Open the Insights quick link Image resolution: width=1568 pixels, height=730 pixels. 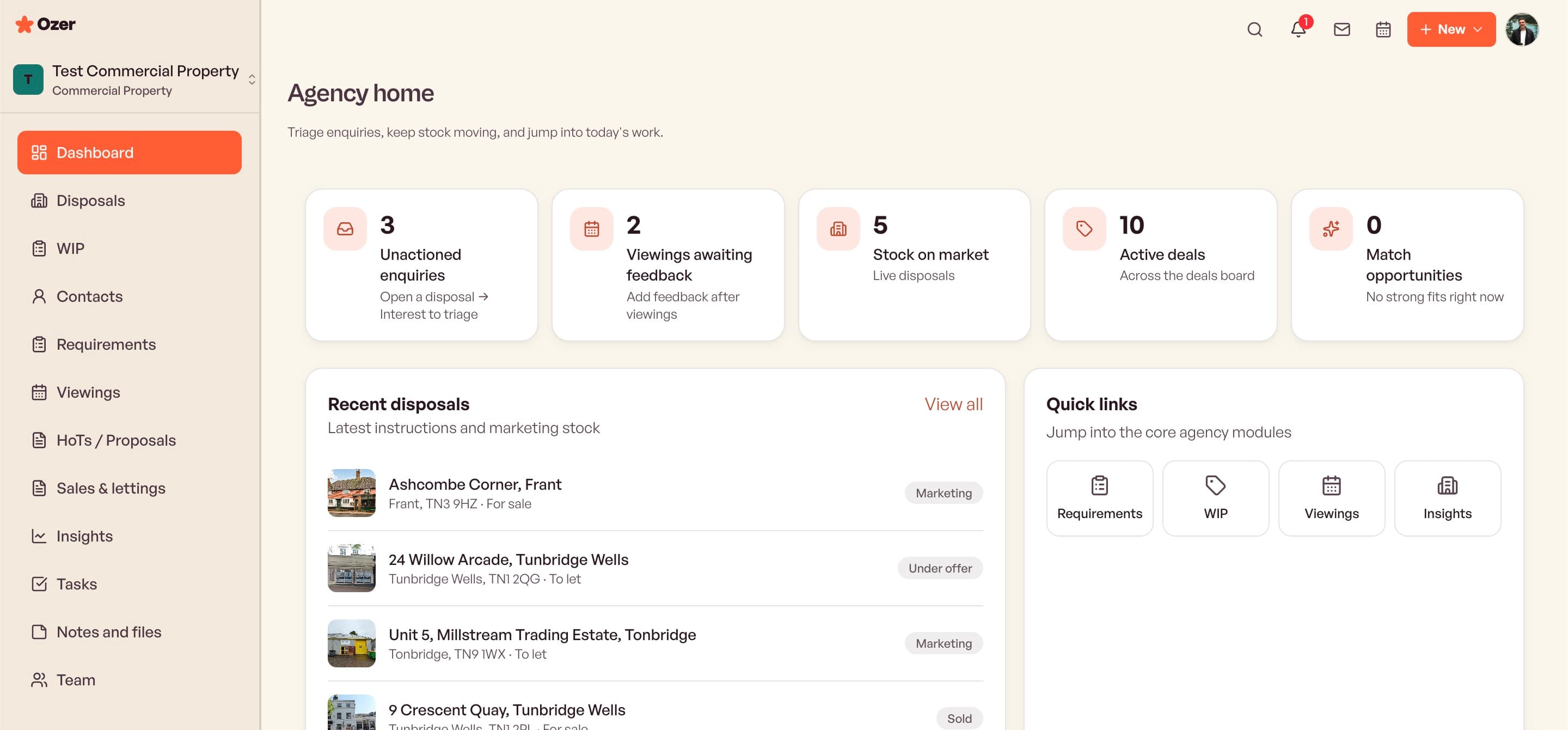pos(1448,498)
